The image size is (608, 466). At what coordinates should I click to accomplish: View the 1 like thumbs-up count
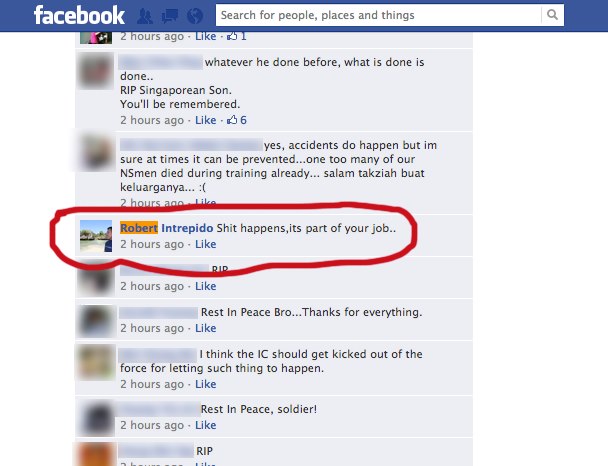coord(237,36)
